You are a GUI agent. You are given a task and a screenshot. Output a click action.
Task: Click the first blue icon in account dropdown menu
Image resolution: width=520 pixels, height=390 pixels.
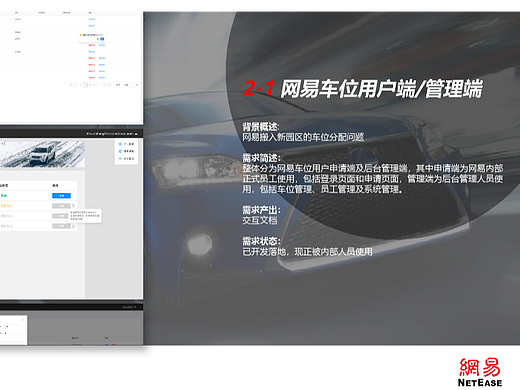tap(120, 144)
